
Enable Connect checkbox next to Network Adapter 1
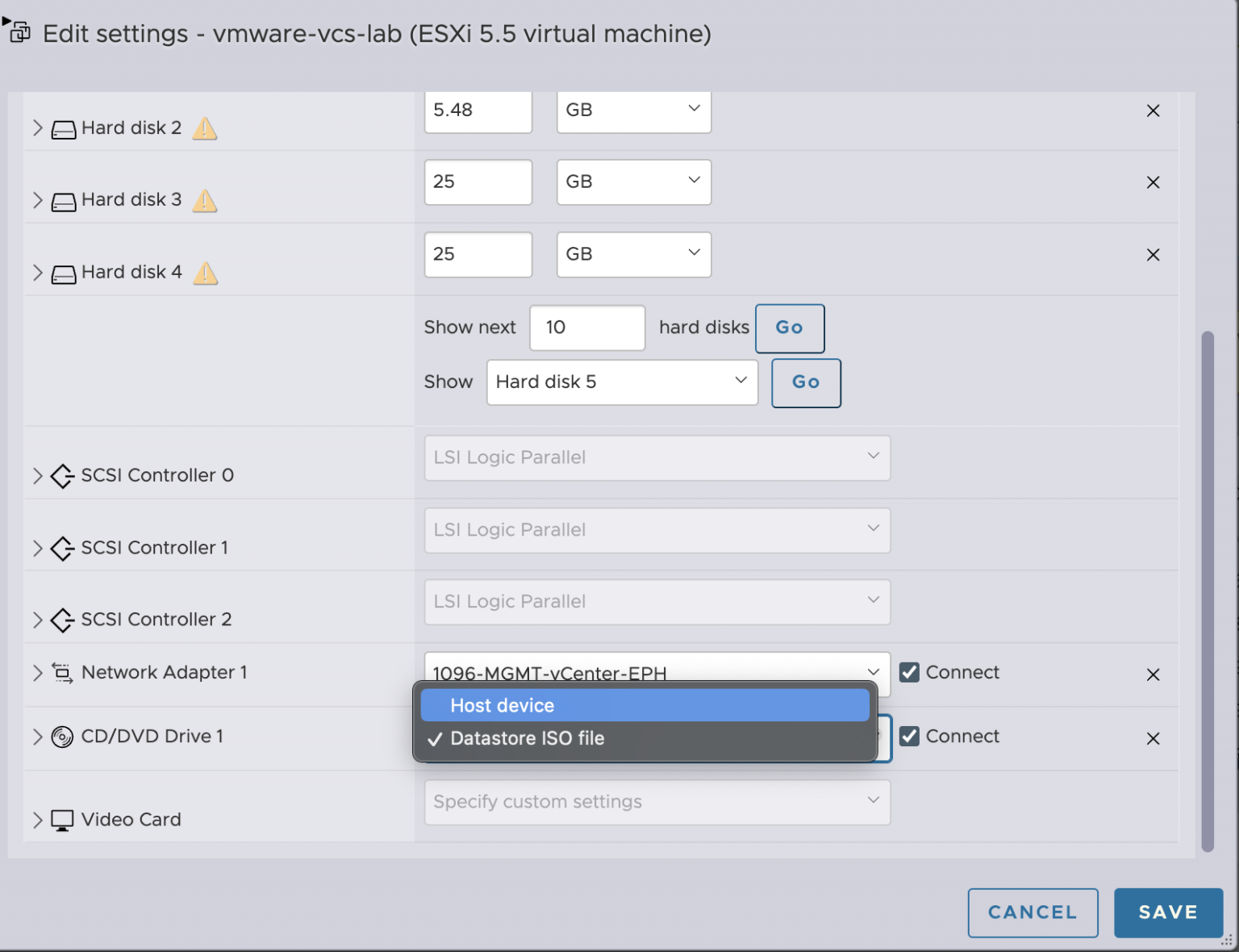909,671
